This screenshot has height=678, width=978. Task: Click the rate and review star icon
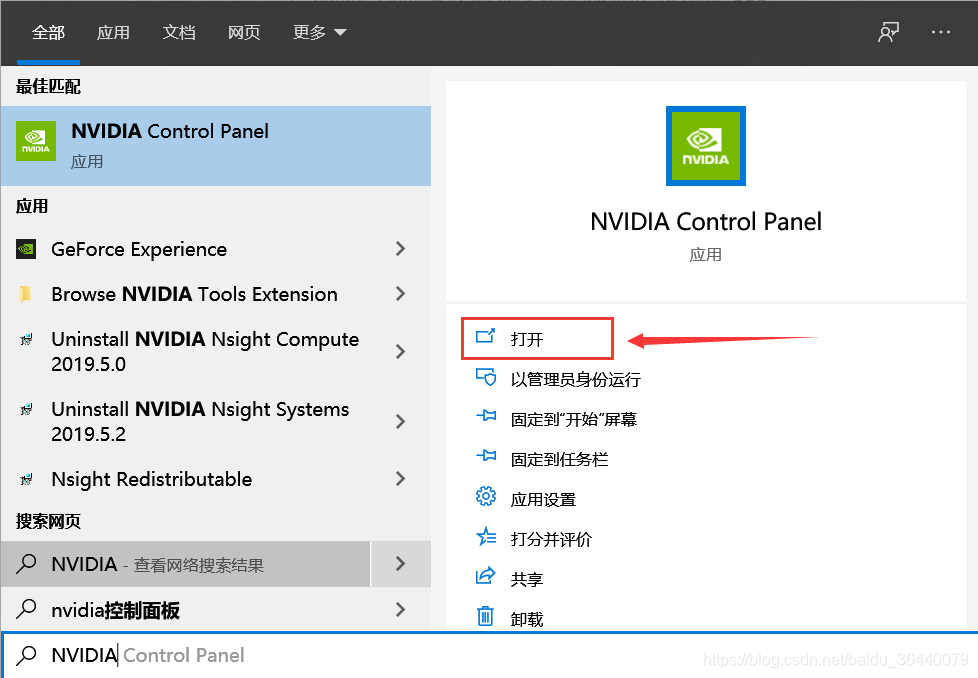(486, 536)
